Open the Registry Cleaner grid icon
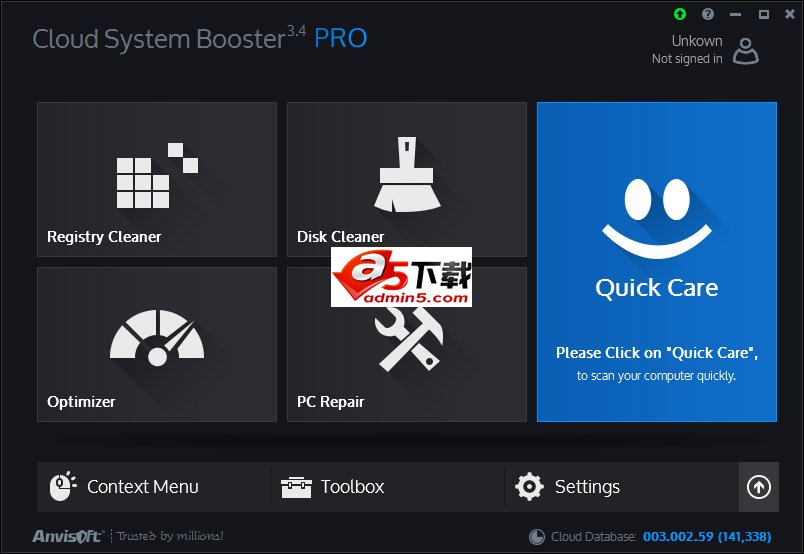804x554 pixels. pyautogui.click(x=157, y=175)
